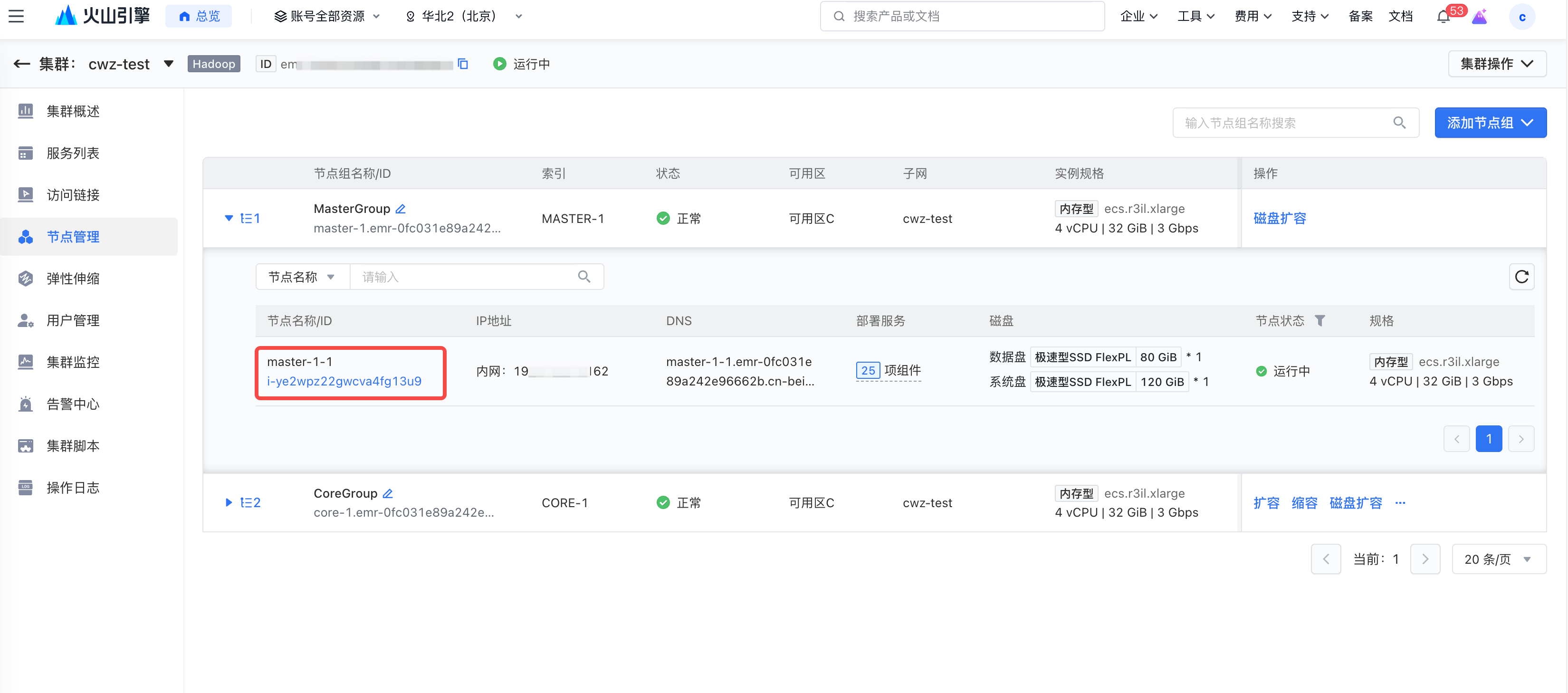Go back with the arrow by 集群

click(22, 64)
